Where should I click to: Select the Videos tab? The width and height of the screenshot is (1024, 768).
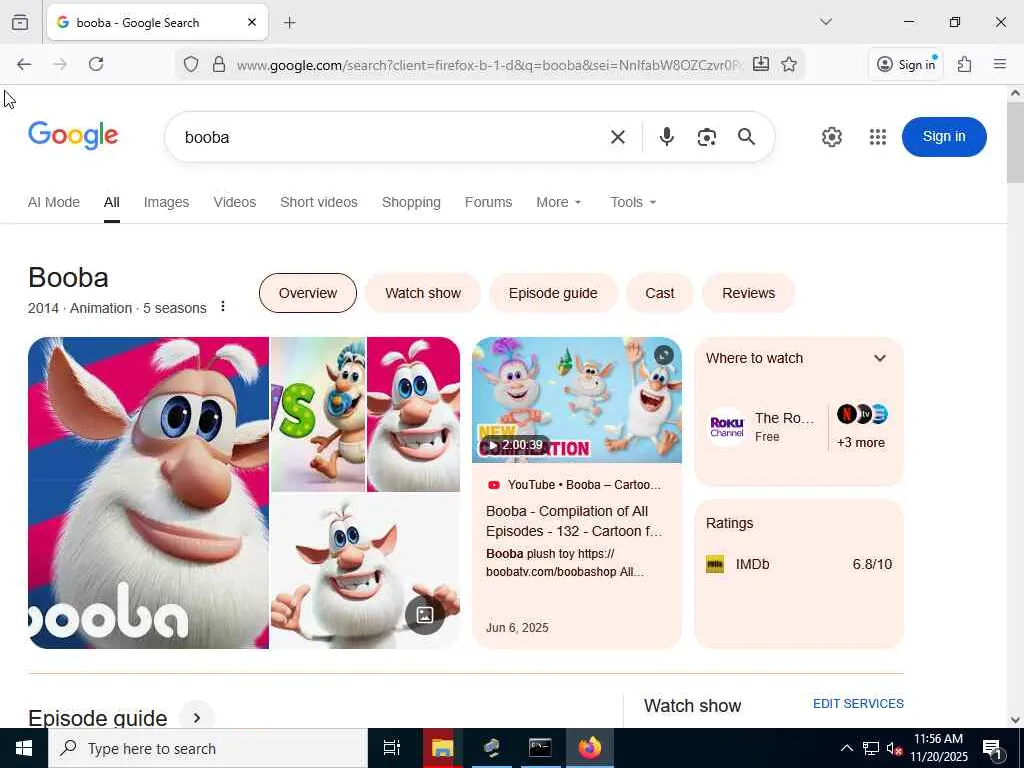coord(234,202)
